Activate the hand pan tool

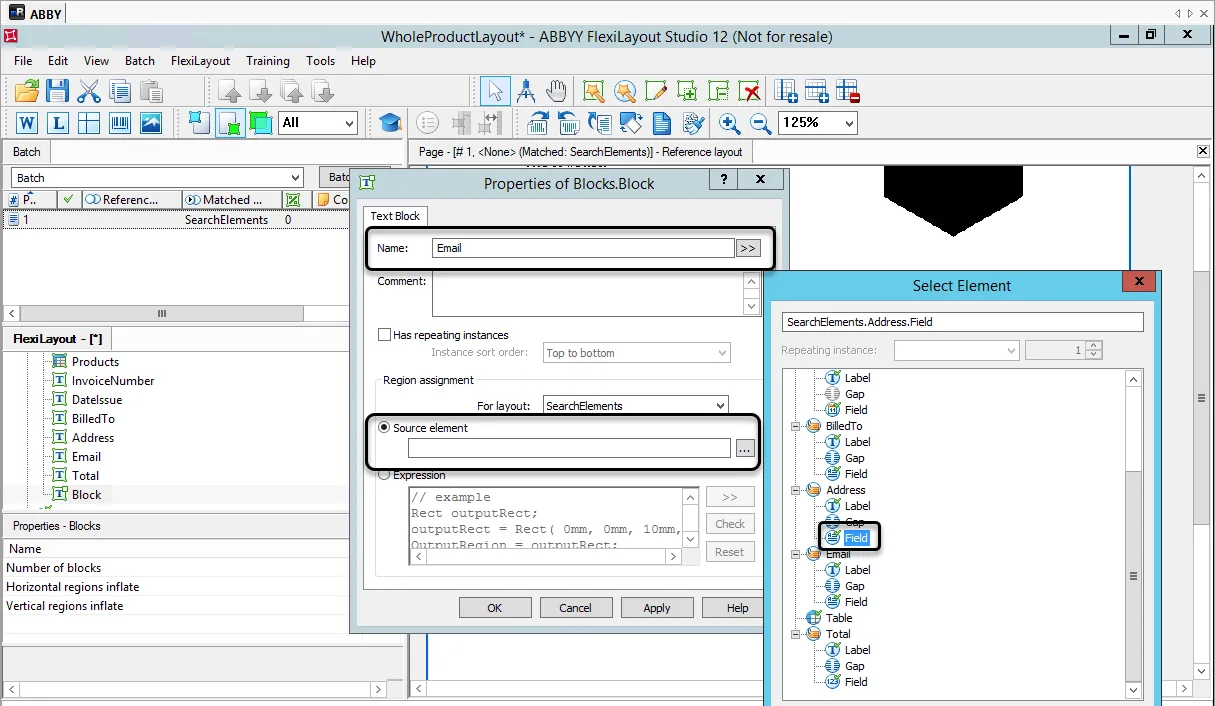(x=557, y=92)
